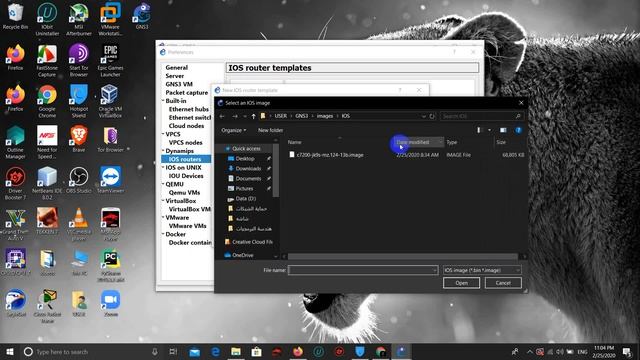Go back in the file dialog

point(222,116)
